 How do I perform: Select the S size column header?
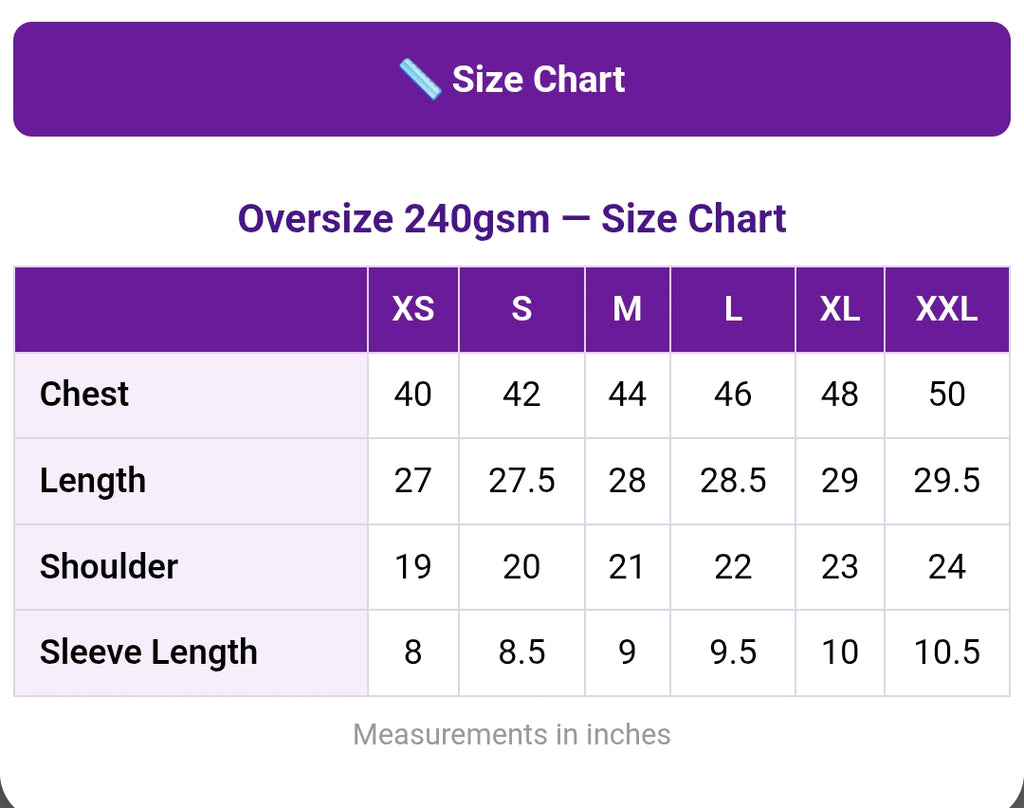(521, 309)
